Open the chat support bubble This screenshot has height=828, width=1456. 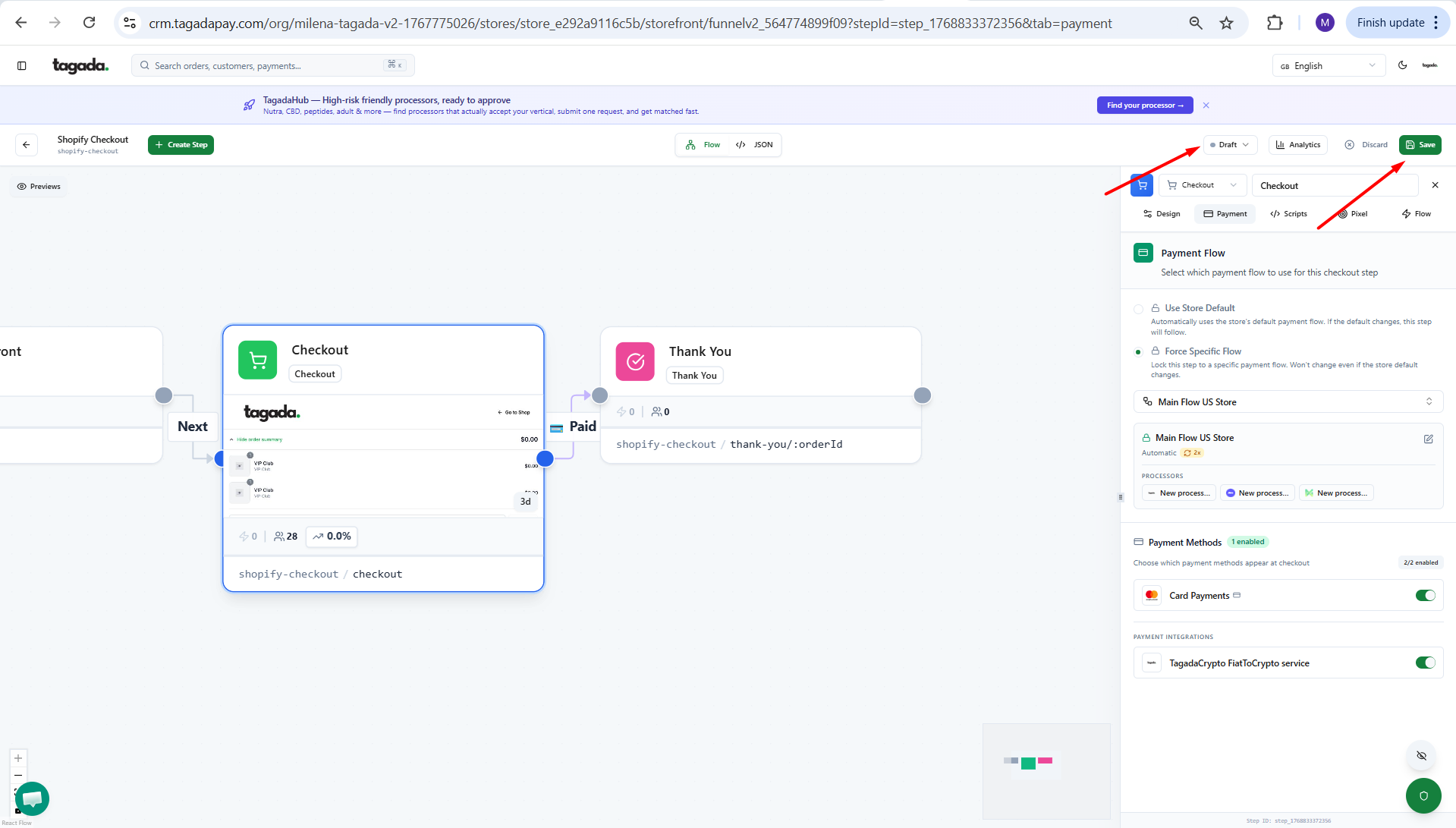[x=32, y=798]
